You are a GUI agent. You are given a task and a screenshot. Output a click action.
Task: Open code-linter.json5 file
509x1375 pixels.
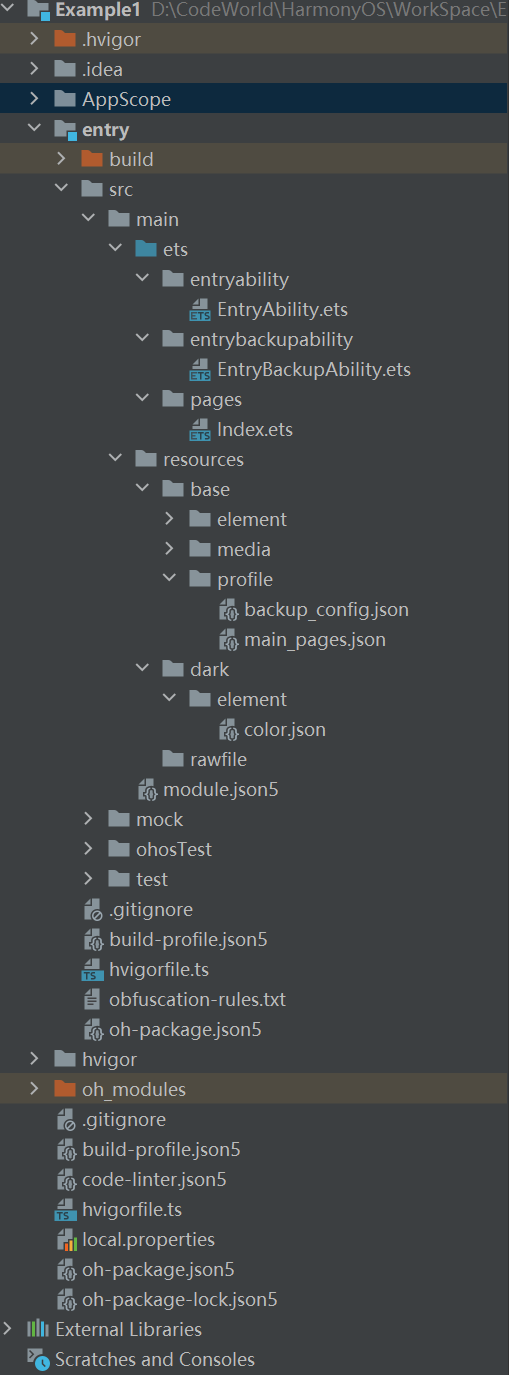coord(154,1180)
